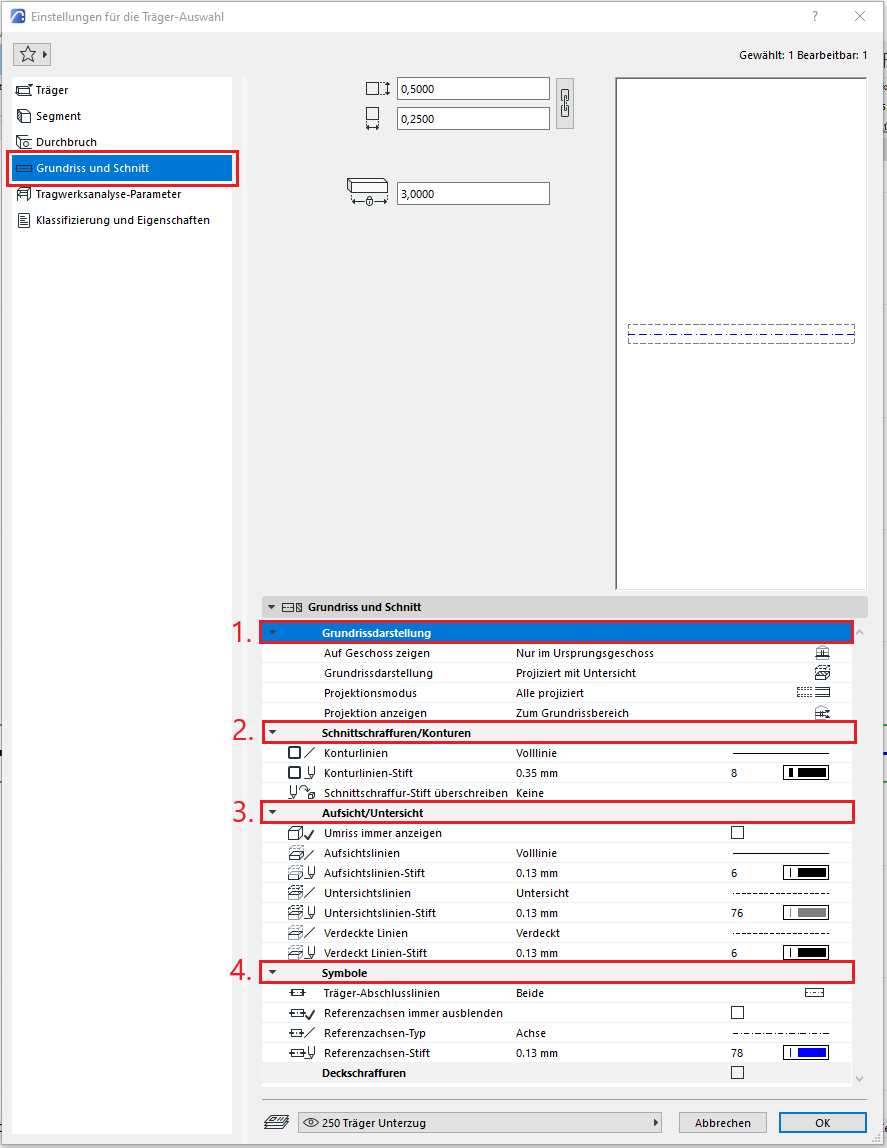The height and width of the screenshot is (1148, 887).
Task: Click the Abbrechen button
Action: (x=722, y=1123)
